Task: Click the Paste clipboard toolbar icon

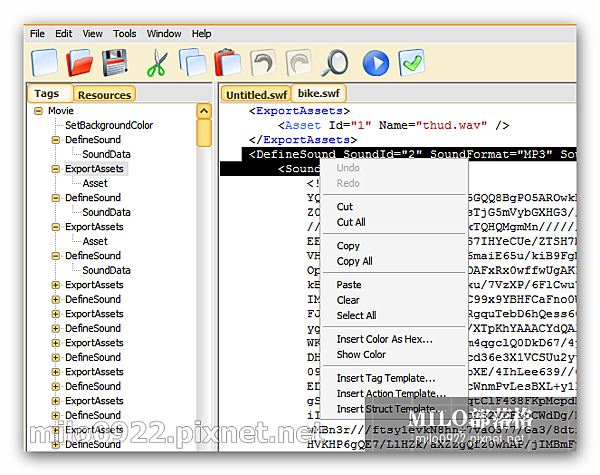Action: point(228,62)
